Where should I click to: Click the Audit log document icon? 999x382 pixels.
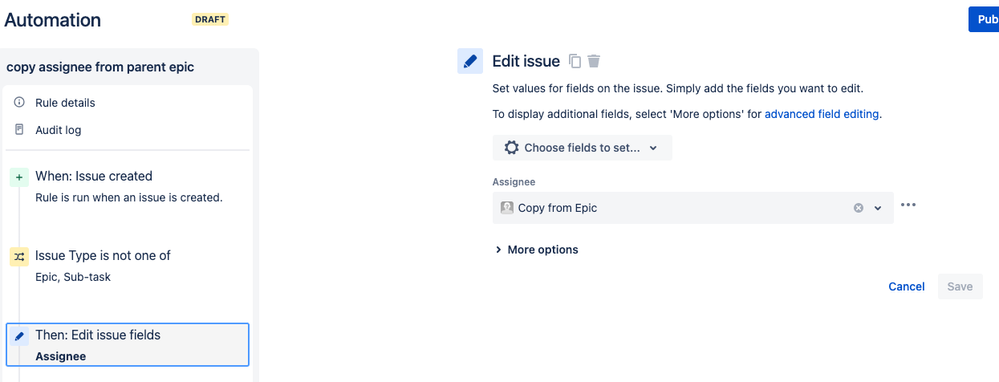[19, 130]
